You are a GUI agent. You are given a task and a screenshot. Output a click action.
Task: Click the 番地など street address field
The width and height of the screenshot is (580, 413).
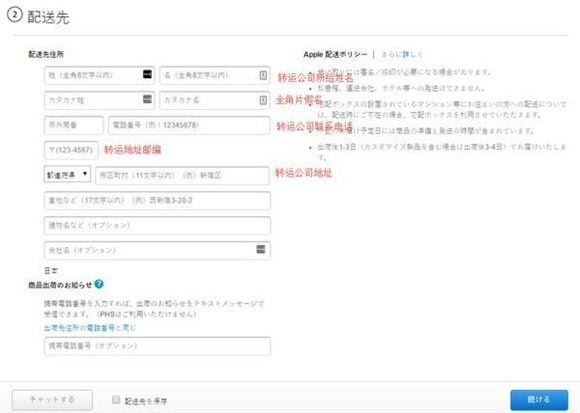click(x=157, y=200)
